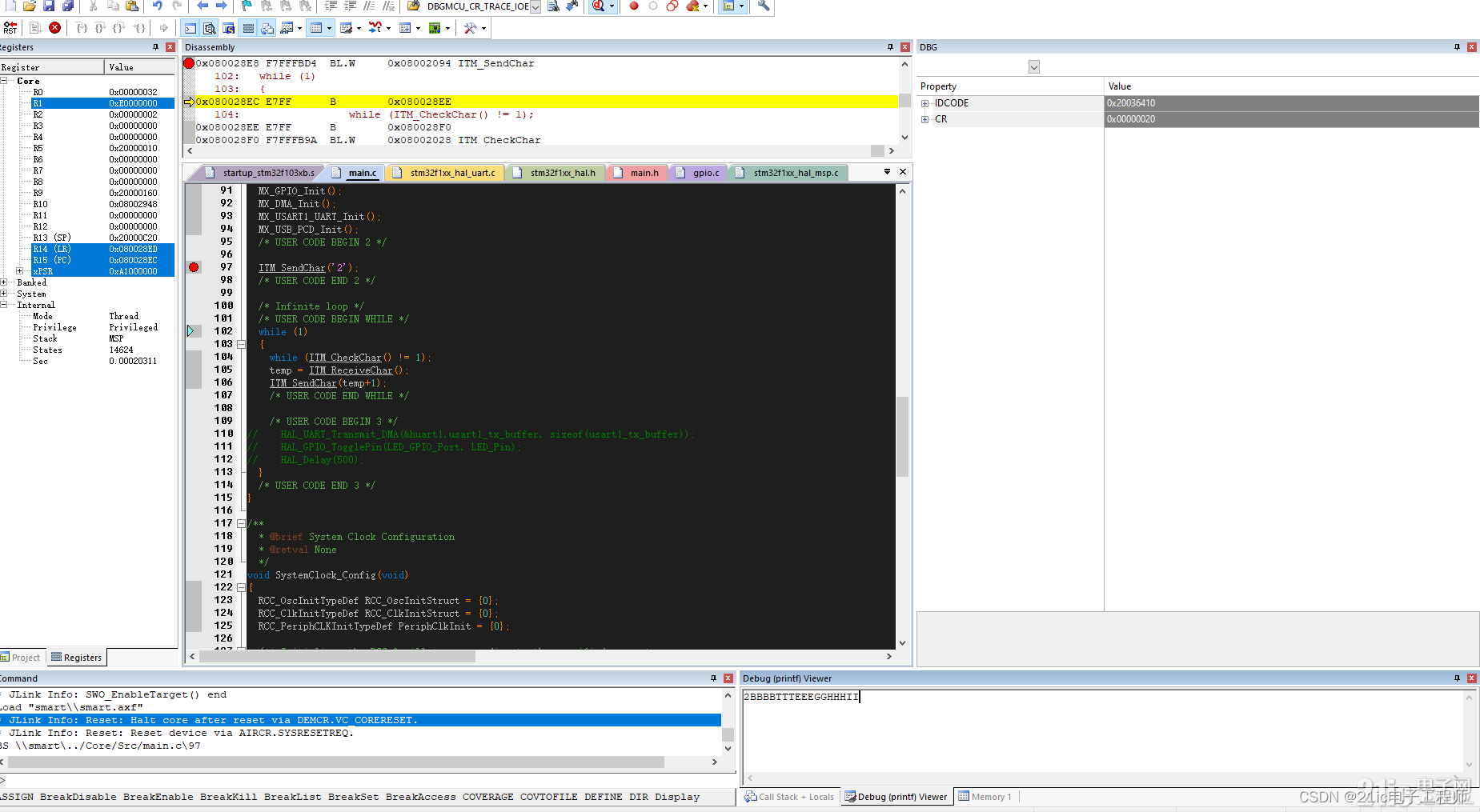Toggle the Disassembly Window button

coord(209,28)
